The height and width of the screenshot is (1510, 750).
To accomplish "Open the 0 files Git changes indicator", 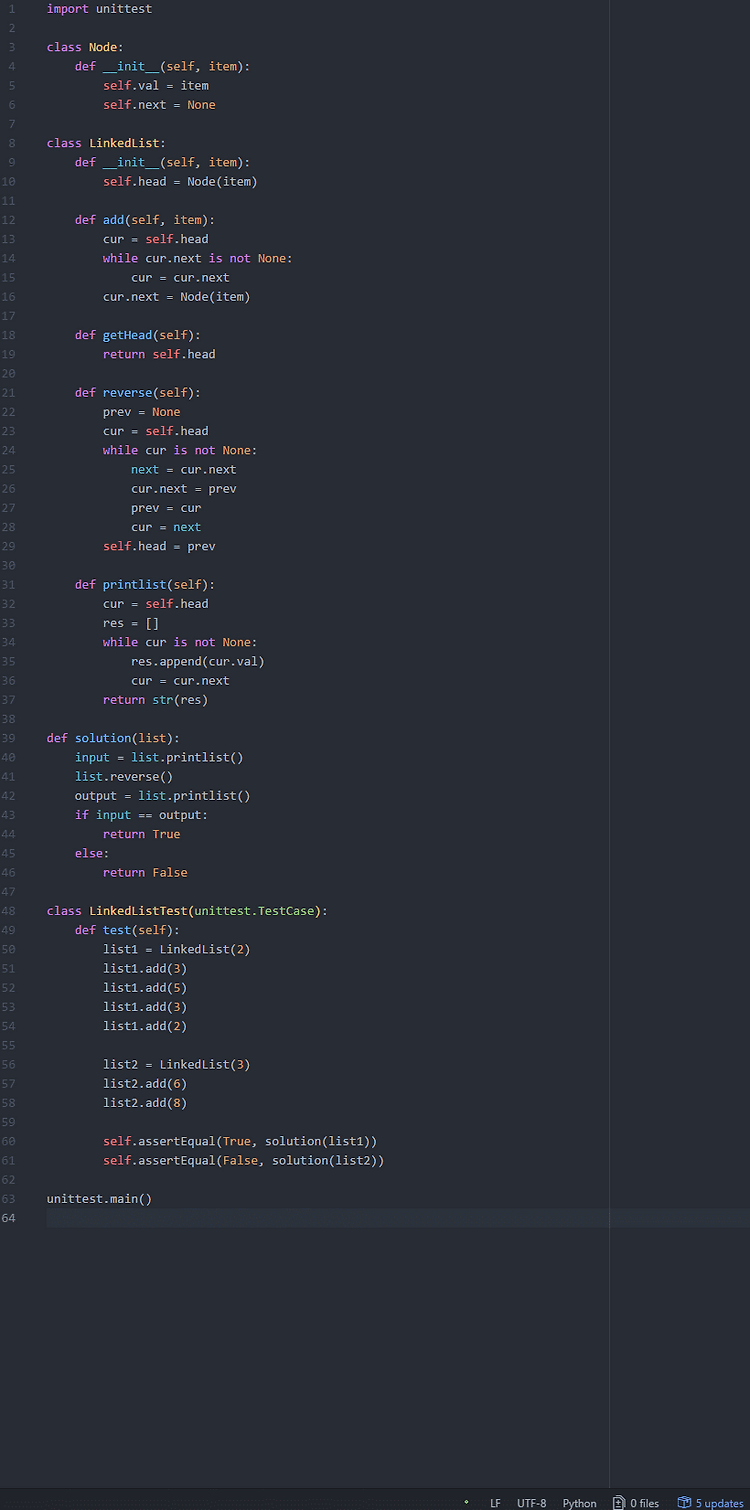I will point(636,1502).
